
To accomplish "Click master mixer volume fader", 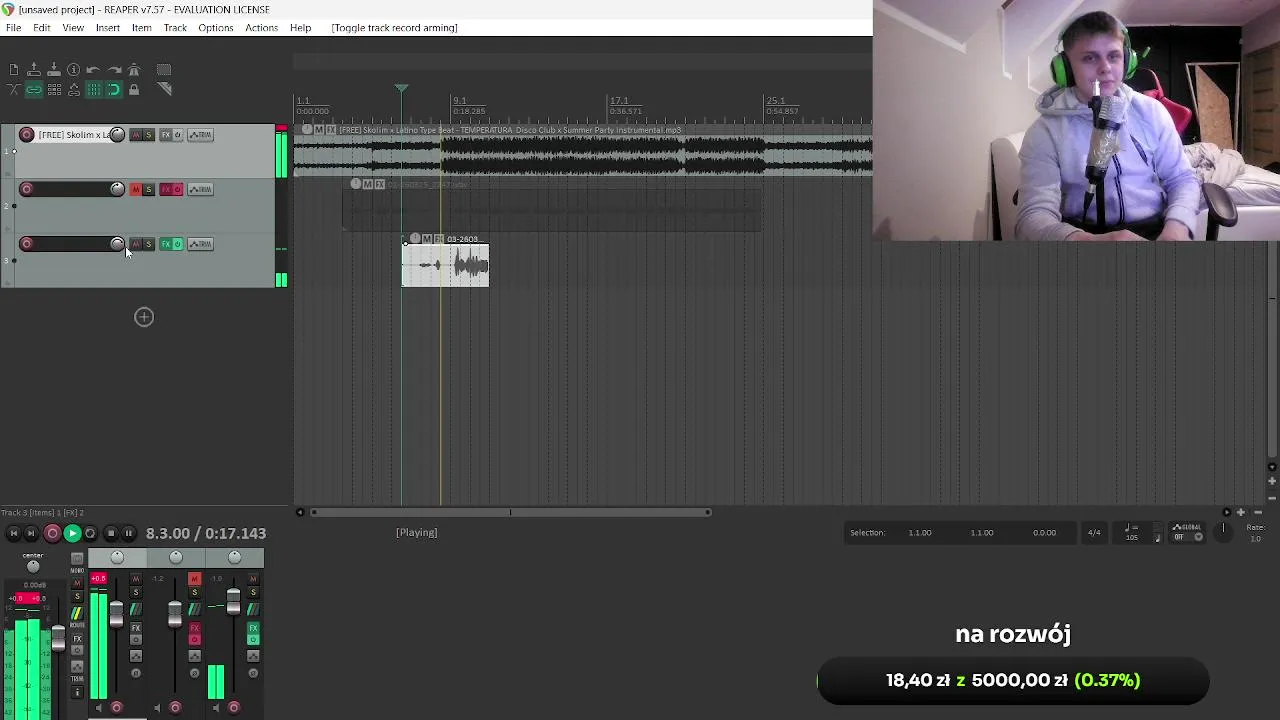I will click(58, 637).
